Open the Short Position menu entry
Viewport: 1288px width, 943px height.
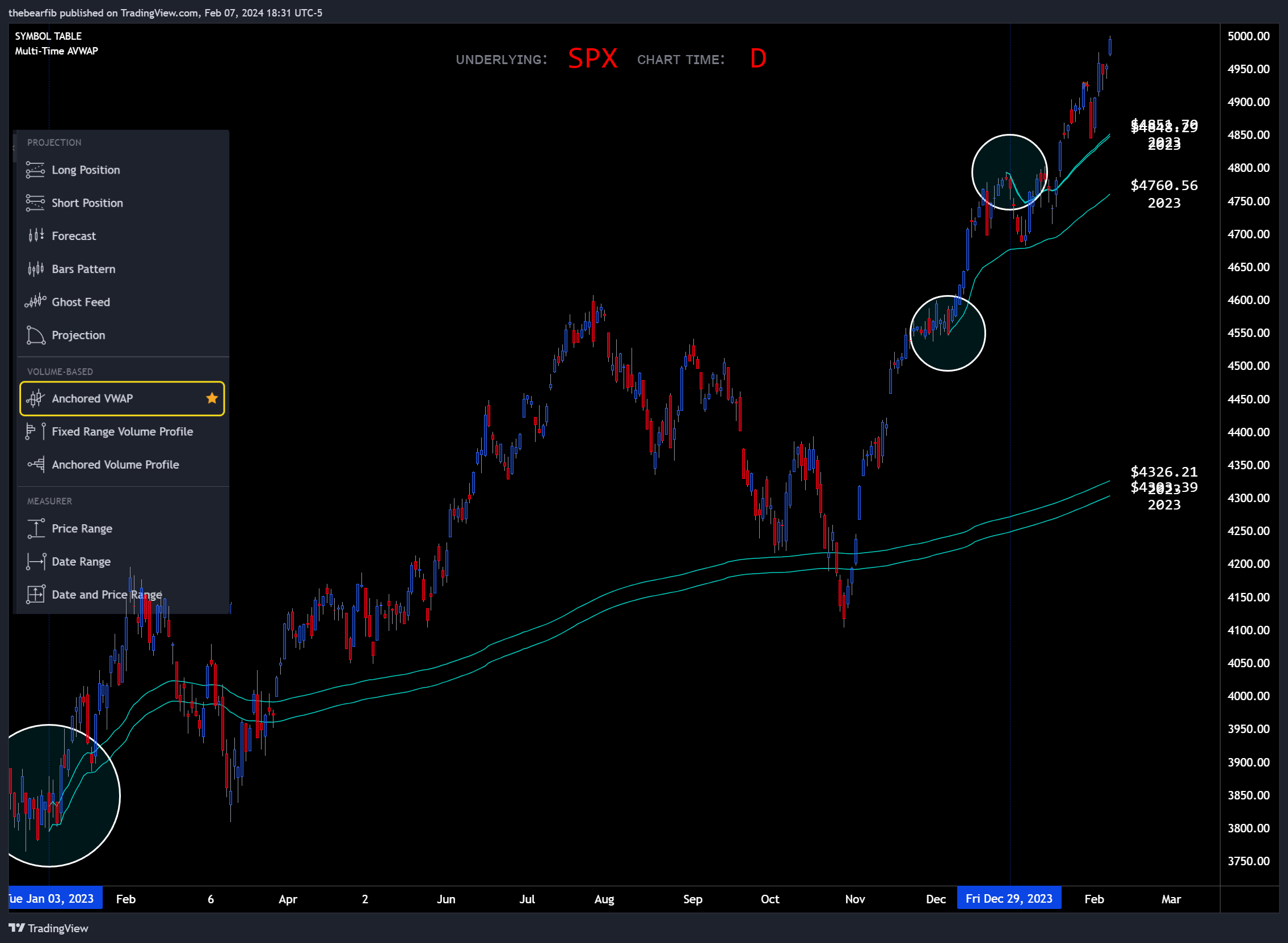click(123, 203)
